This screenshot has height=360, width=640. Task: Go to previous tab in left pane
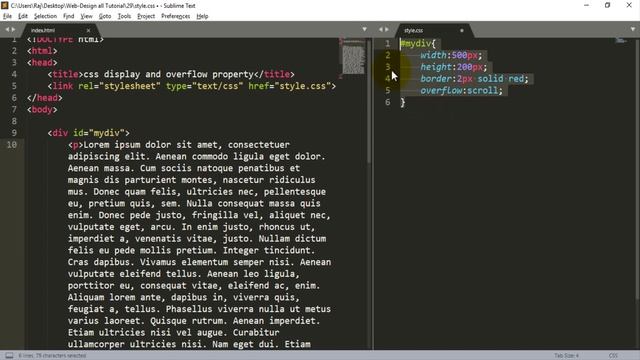point(7,29)
